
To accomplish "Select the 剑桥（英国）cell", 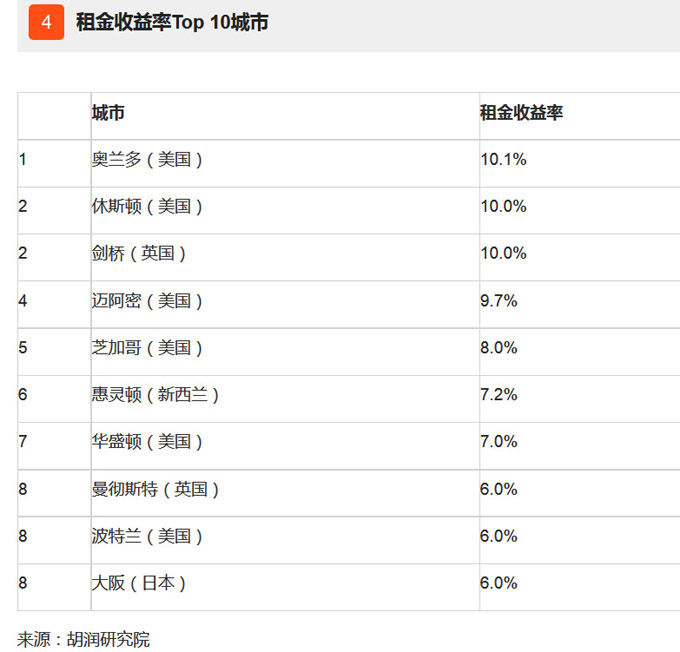I will (x=139, y=253).
